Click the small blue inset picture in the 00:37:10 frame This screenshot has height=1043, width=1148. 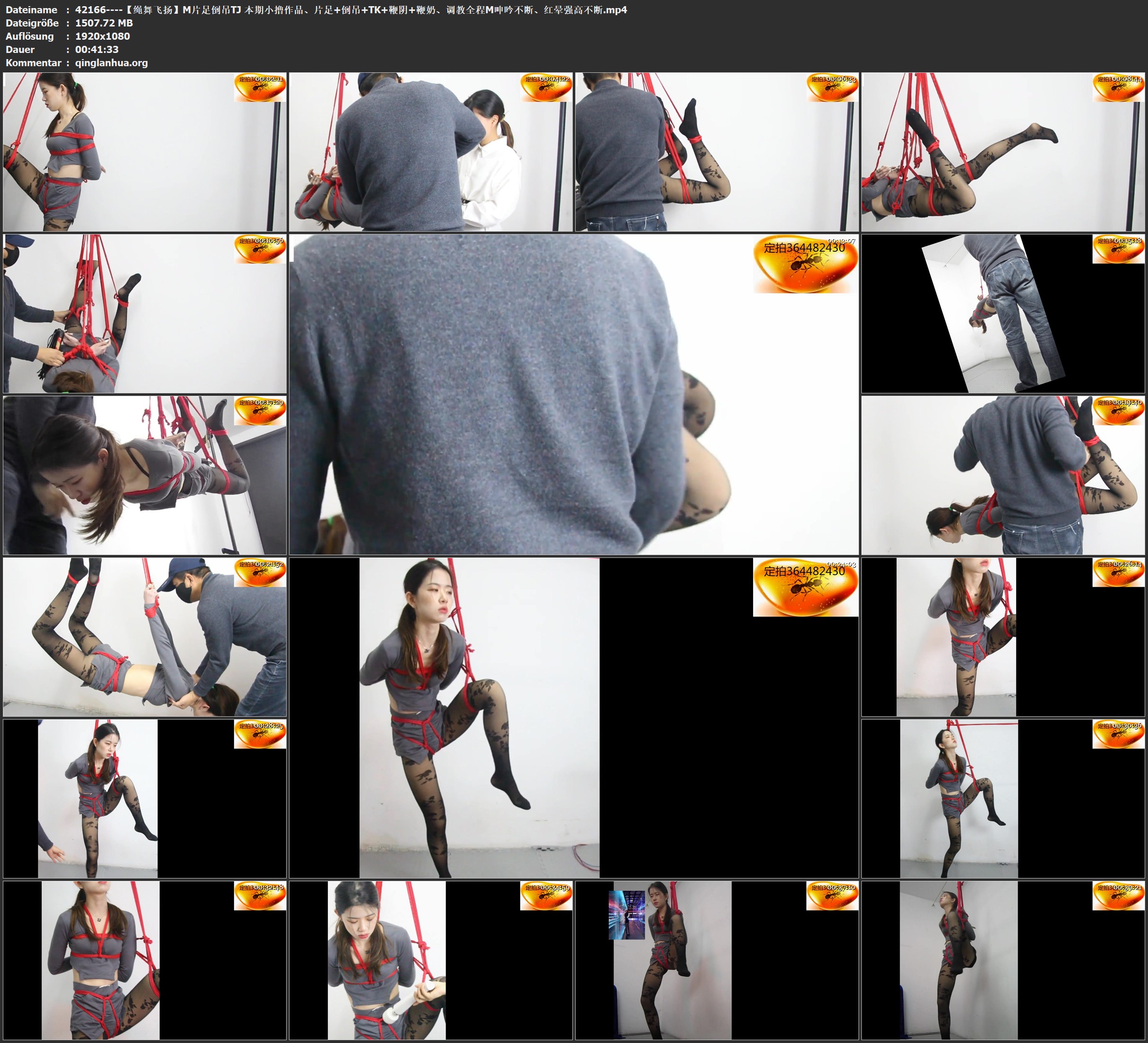[626, 915]
